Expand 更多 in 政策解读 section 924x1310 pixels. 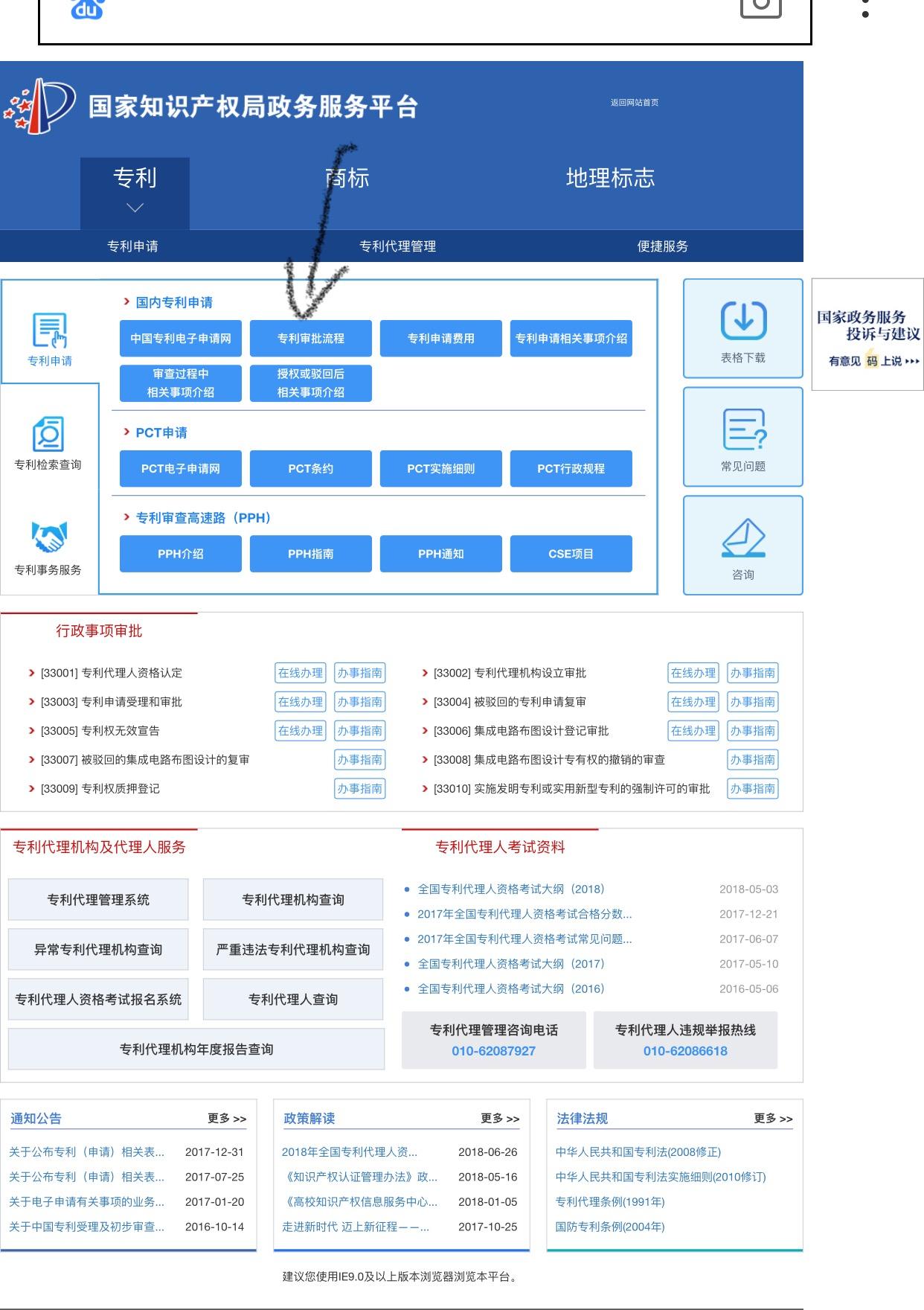[x=500, y=1118]
